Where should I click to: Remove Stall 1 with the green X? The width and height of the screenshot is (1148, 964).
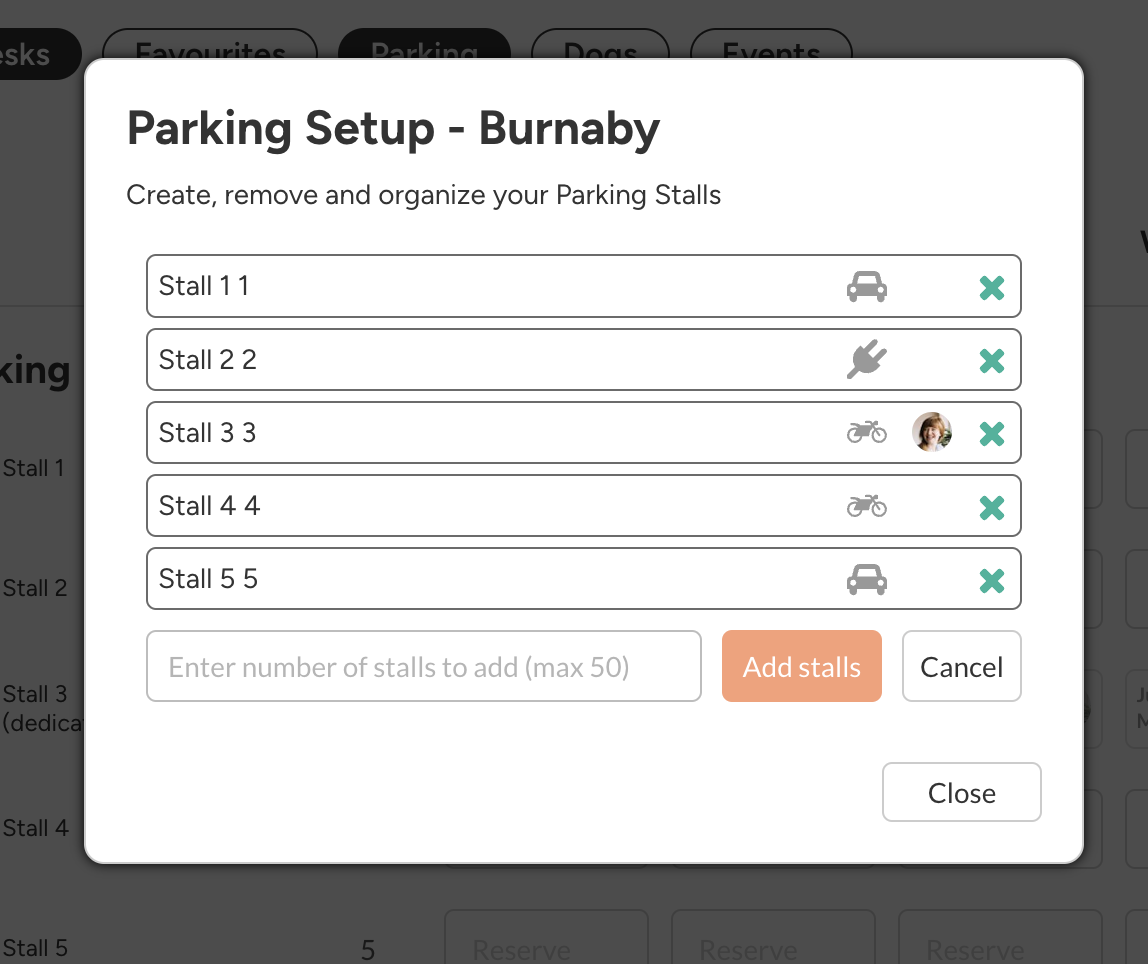pyautogui.click(x=991, y=288)
